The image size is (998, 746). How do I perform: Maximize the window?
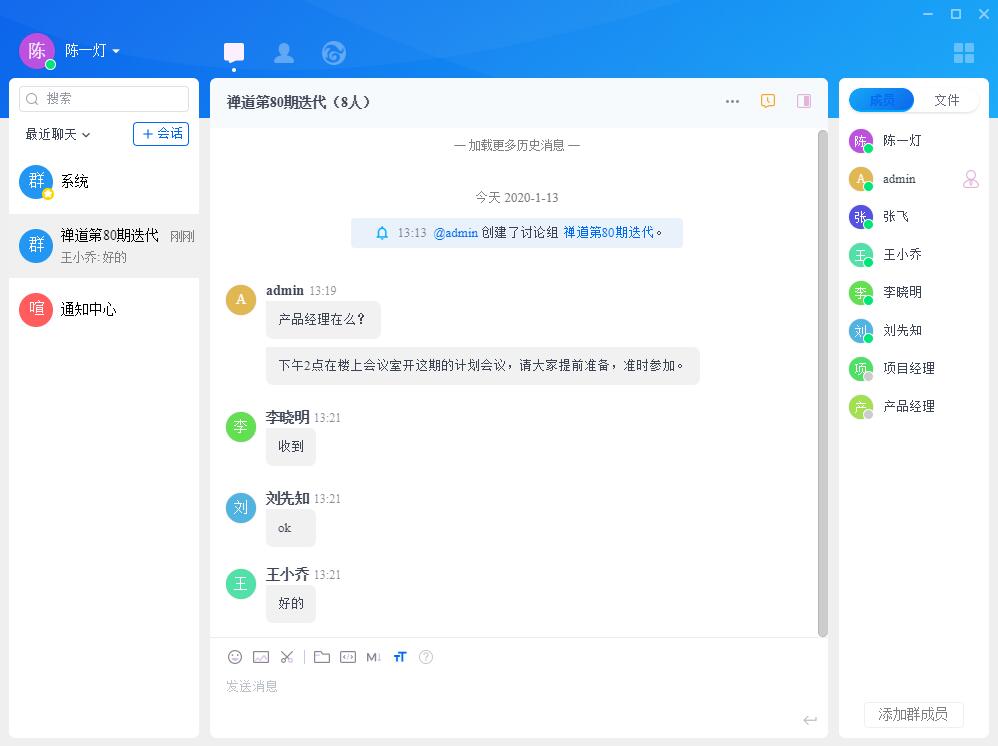956,14
